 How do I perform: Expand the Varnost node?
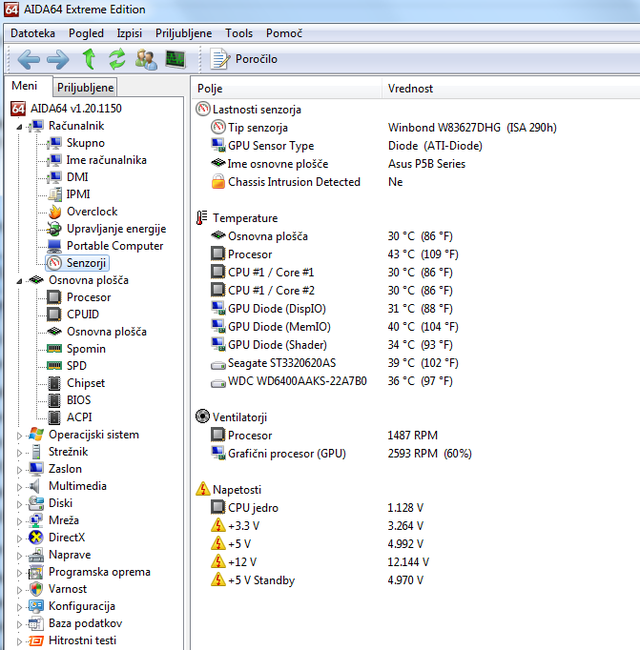19,590
